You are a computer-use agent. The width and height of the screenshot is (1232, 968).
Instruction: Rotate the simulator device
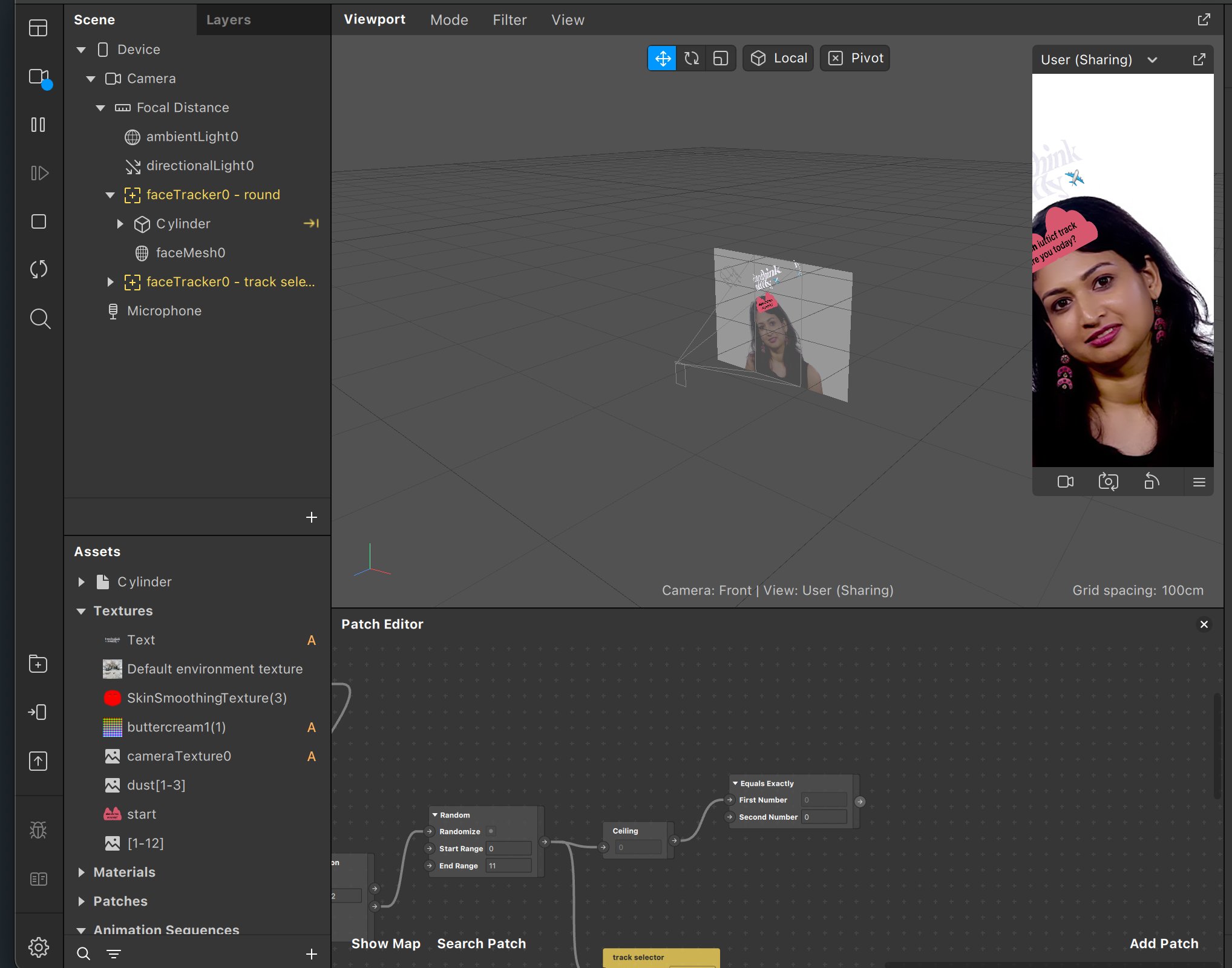[1152, 482]
